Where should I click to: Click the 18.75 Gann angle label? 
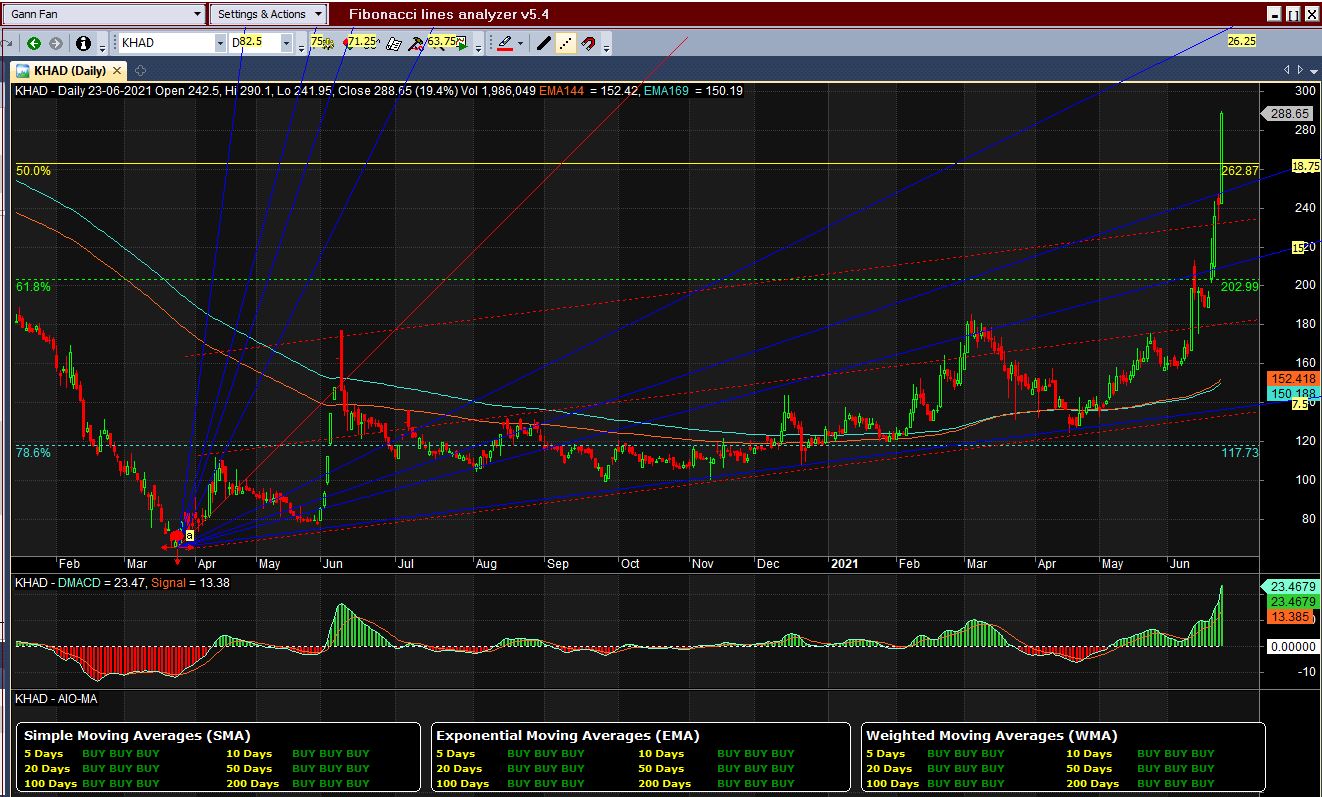[x=1305, y=166]
